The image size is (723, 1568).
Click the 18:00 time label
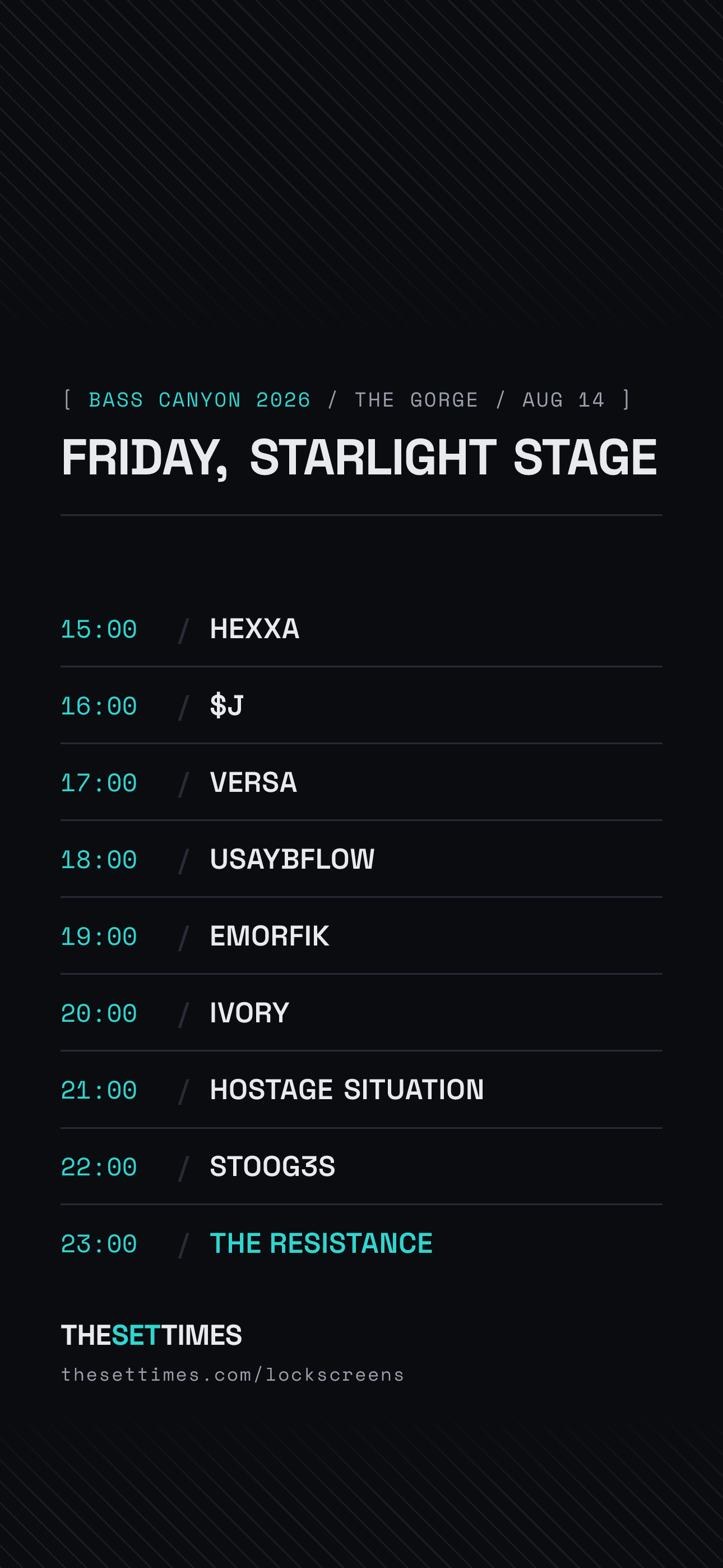(x=99, y=860)
